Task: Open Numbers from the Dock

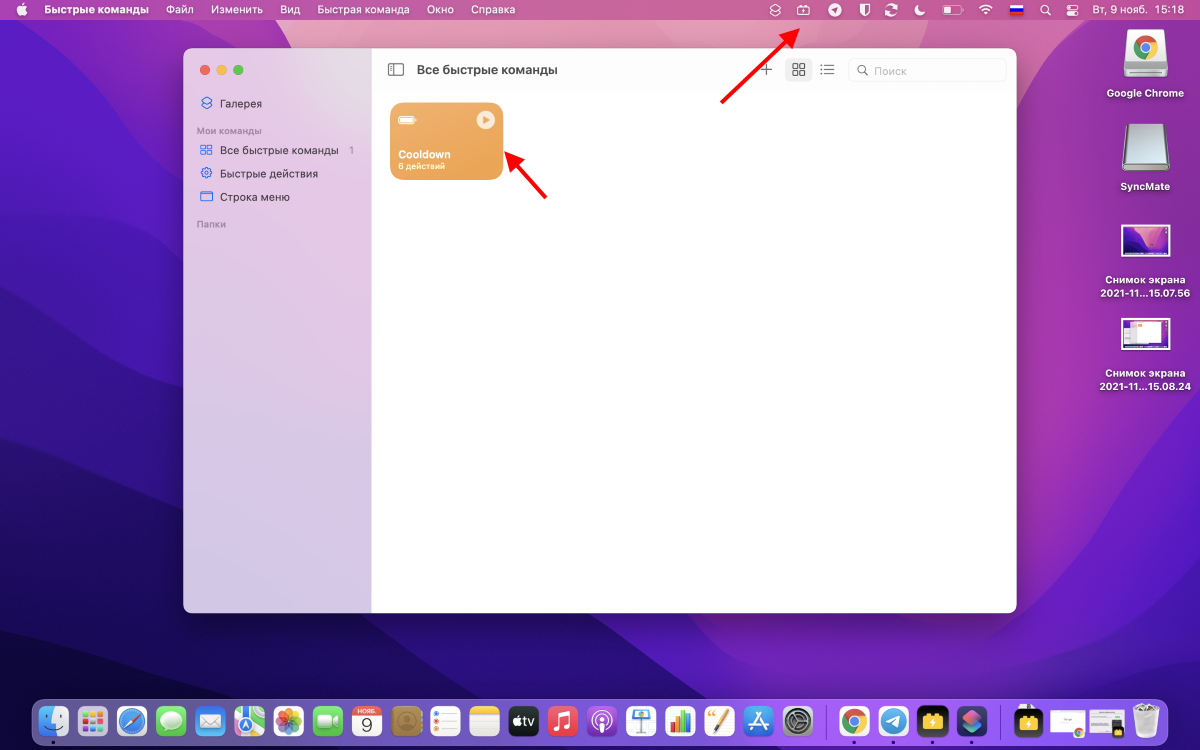Action: pos(680,720)
